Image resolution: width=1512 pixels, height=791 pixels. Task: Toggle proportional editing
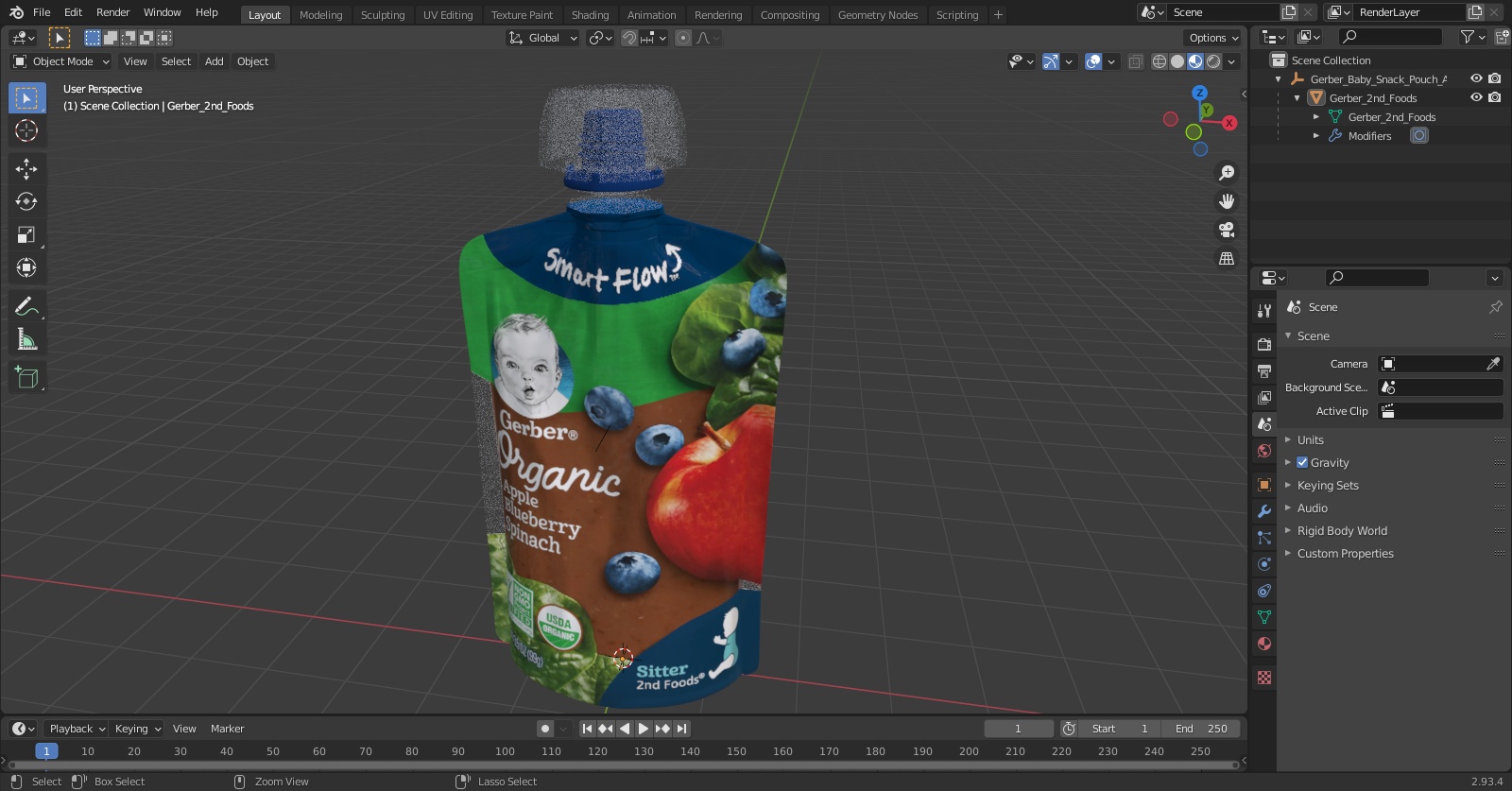[682, 38]
